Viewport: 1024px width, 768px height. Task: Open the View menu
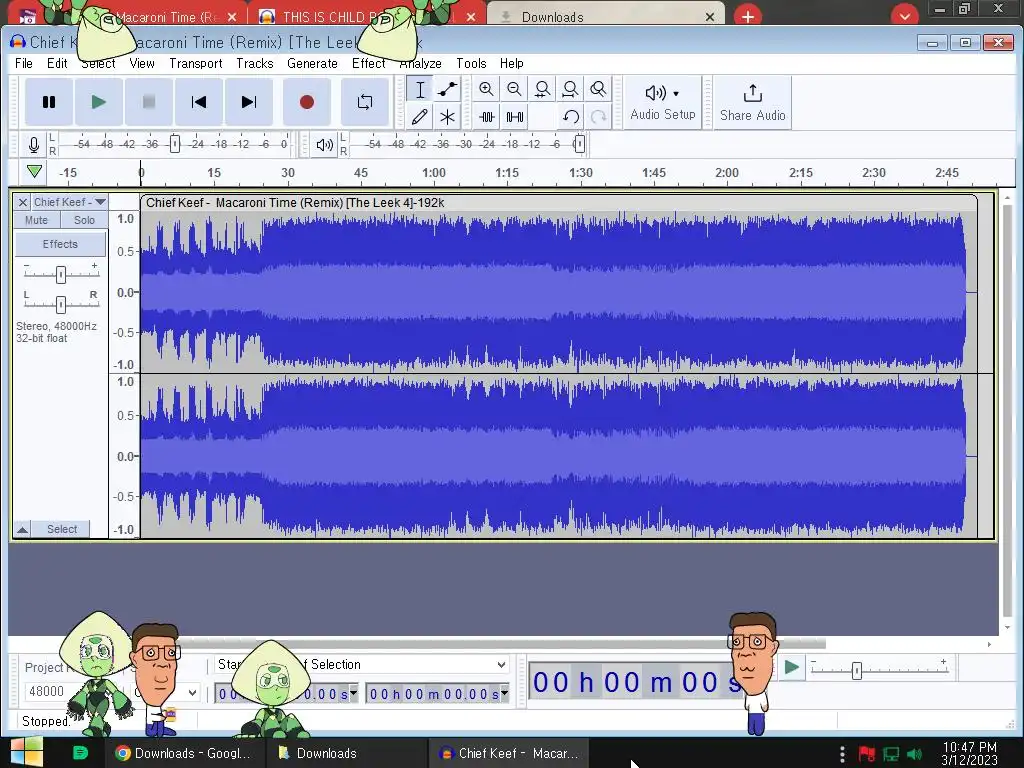pyautogui.click(x=142, y=63)
